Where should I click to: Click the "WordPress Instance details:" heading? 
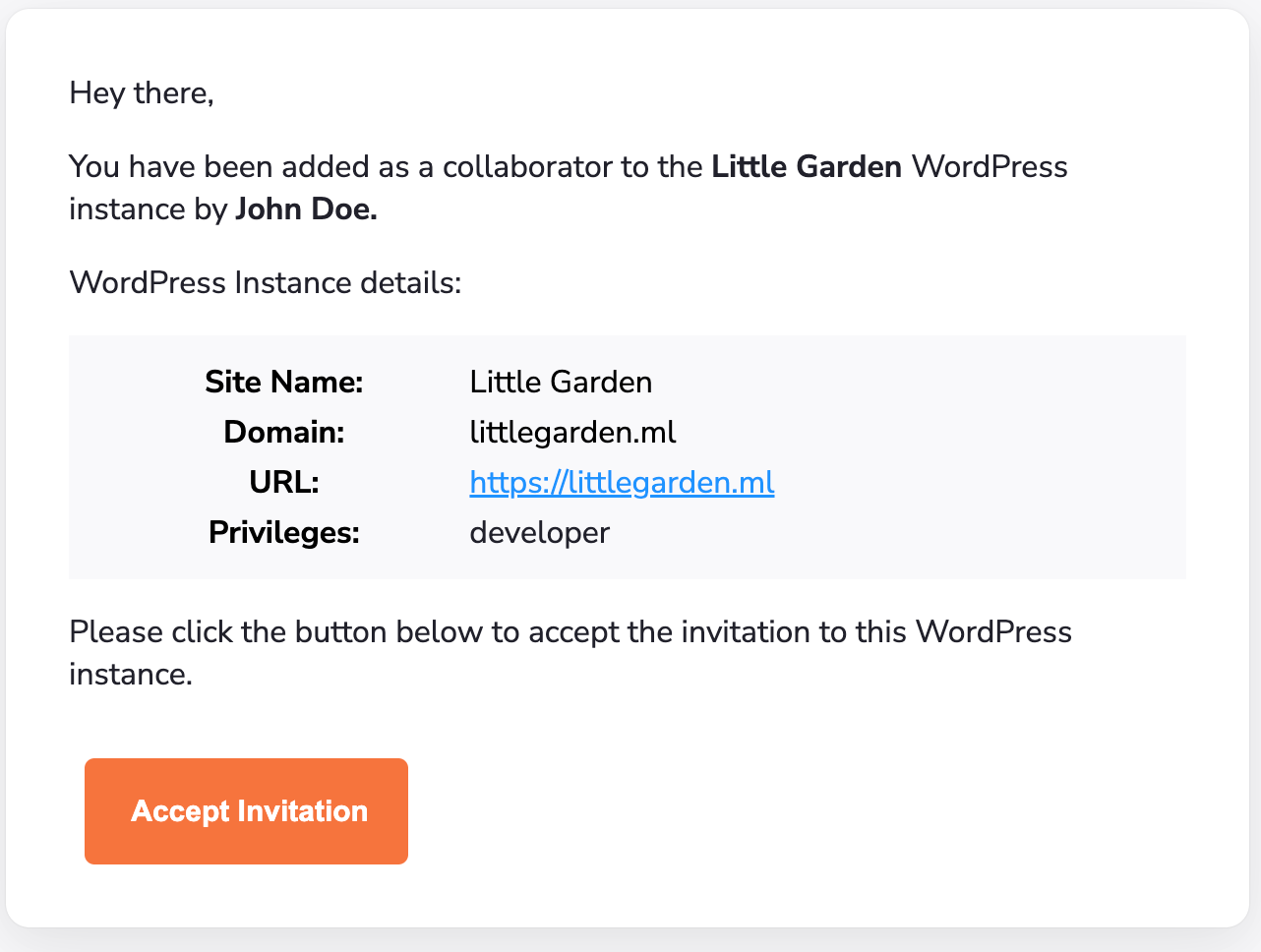266,283
